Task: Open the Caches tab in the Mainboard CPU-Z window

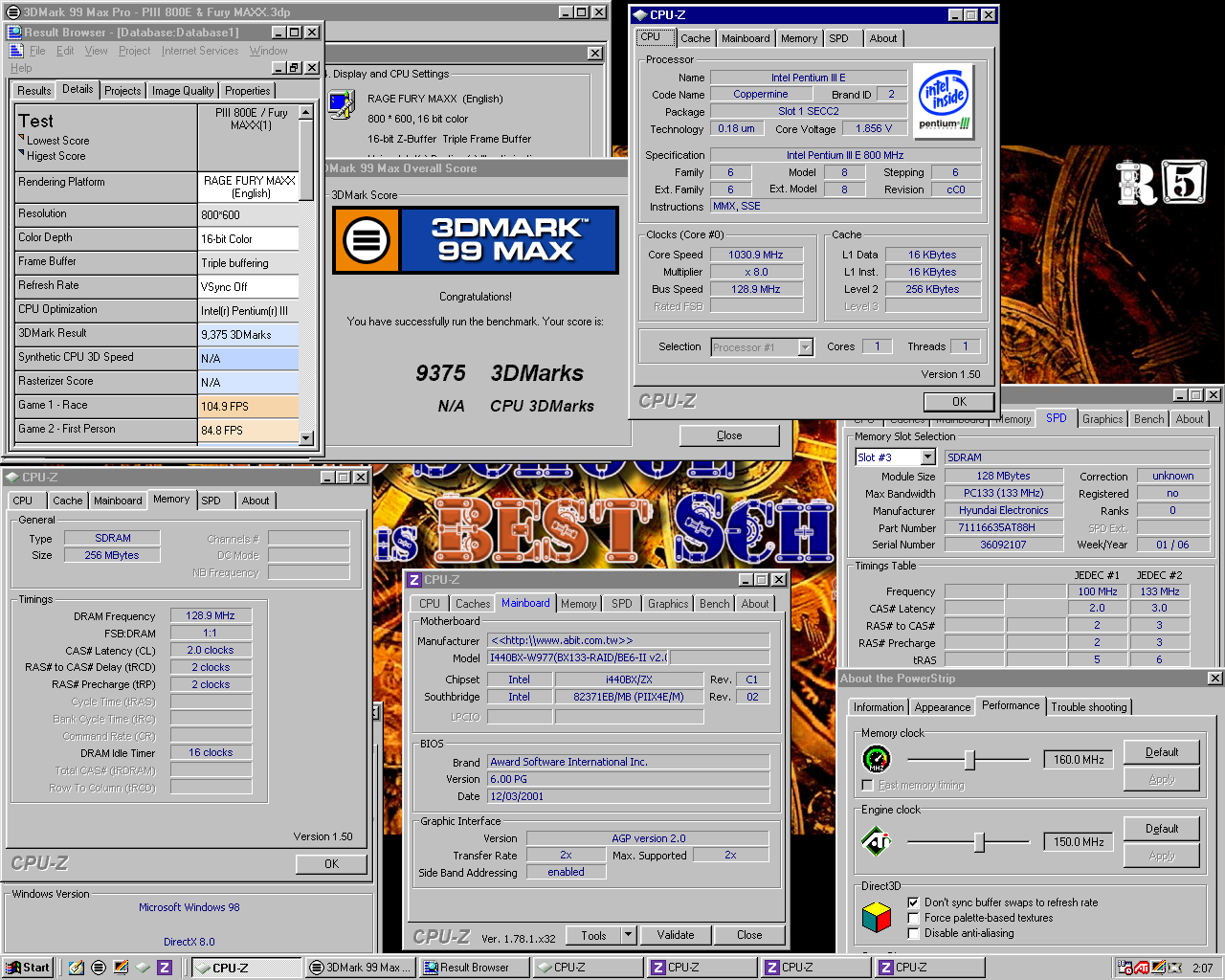Action: coord(473,604)
